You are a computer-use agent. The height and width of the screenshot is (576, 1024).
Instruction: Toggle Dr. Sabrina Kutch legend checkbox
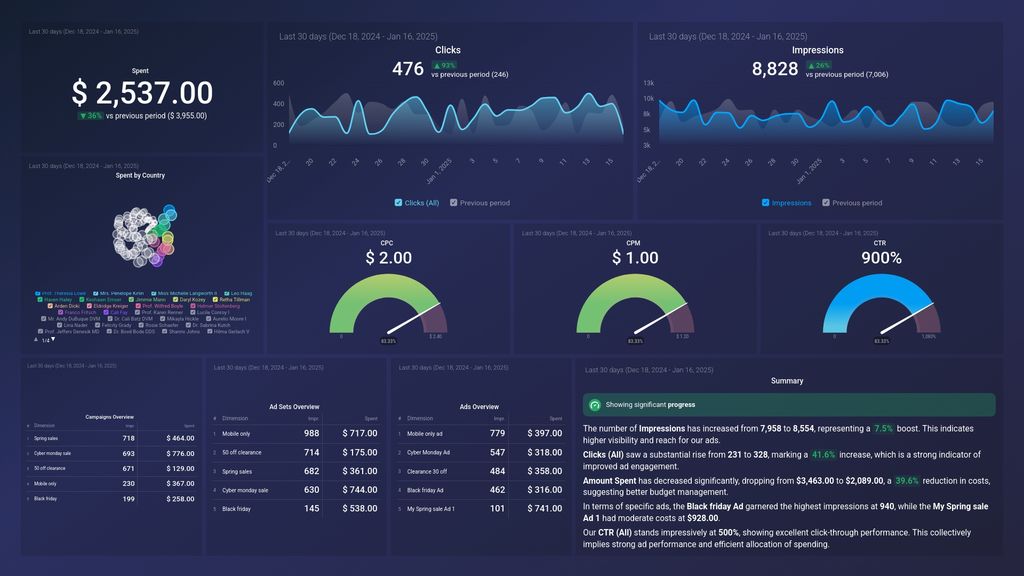188,325
